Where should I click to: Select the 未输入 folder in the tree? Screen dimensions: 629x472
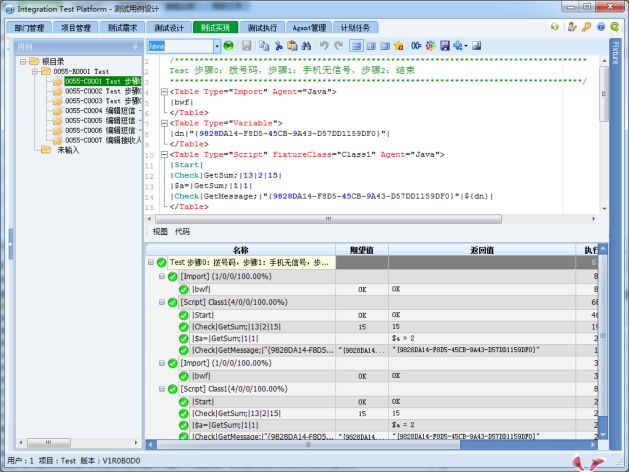coord(68,150)
